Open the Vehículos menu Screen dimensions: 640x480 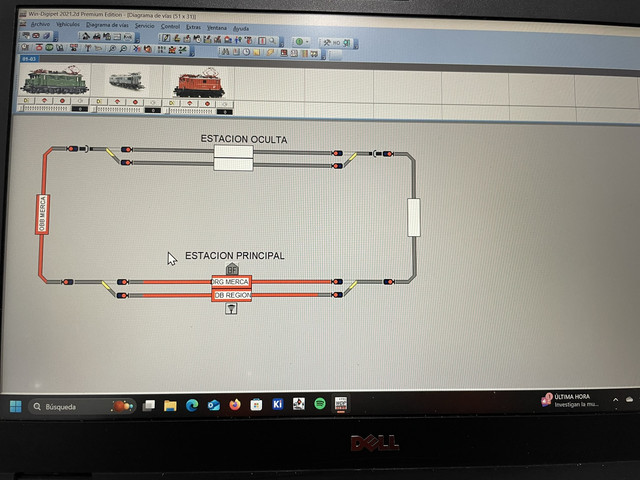pyautogui.click(x=68, y=24)
